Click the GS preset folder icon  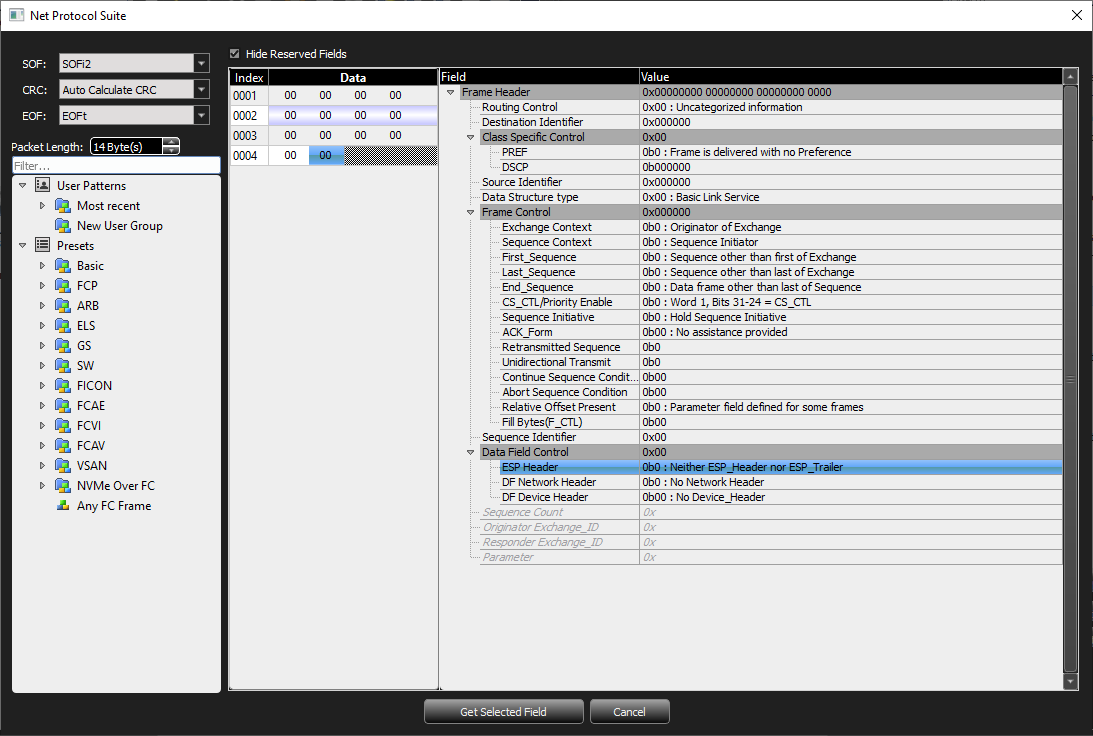[x=63, y=346]
